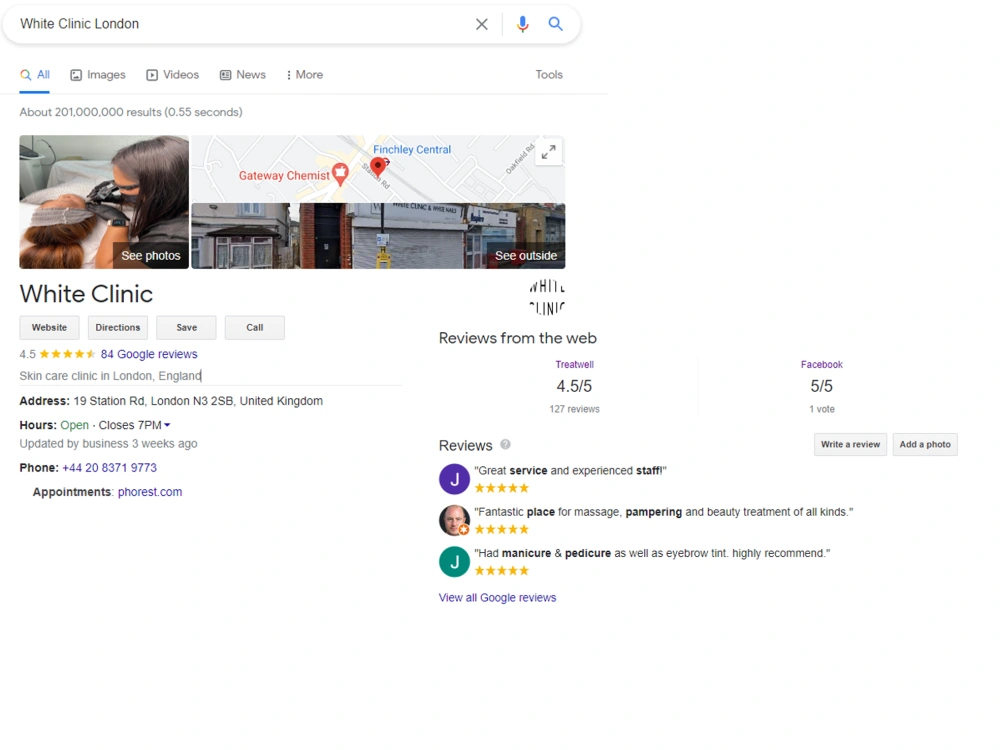Click the 'Great service and experienced staff' review
1000x750 pixels.
pos(570,471)
